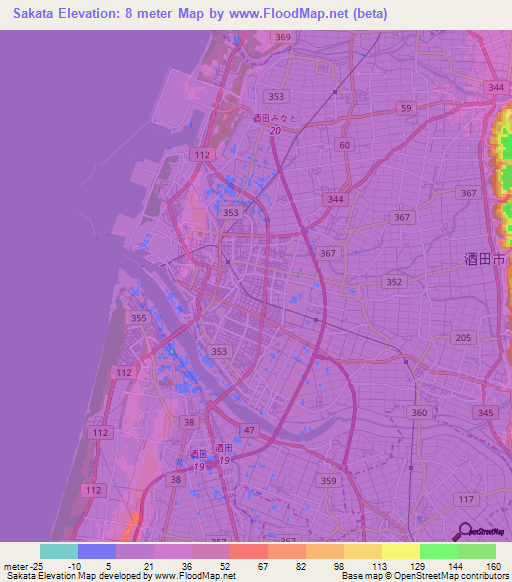Screen dimensions: 512x582
Task: Pick the orchid 21 meter legend swatch
Action: coord(173,552)
